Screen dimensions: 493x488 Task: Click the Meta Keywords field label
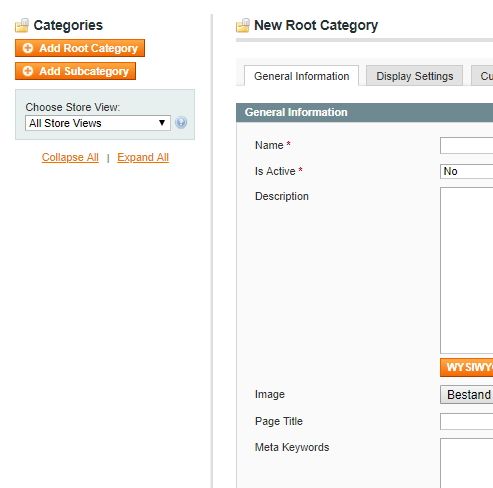point(292,447)
